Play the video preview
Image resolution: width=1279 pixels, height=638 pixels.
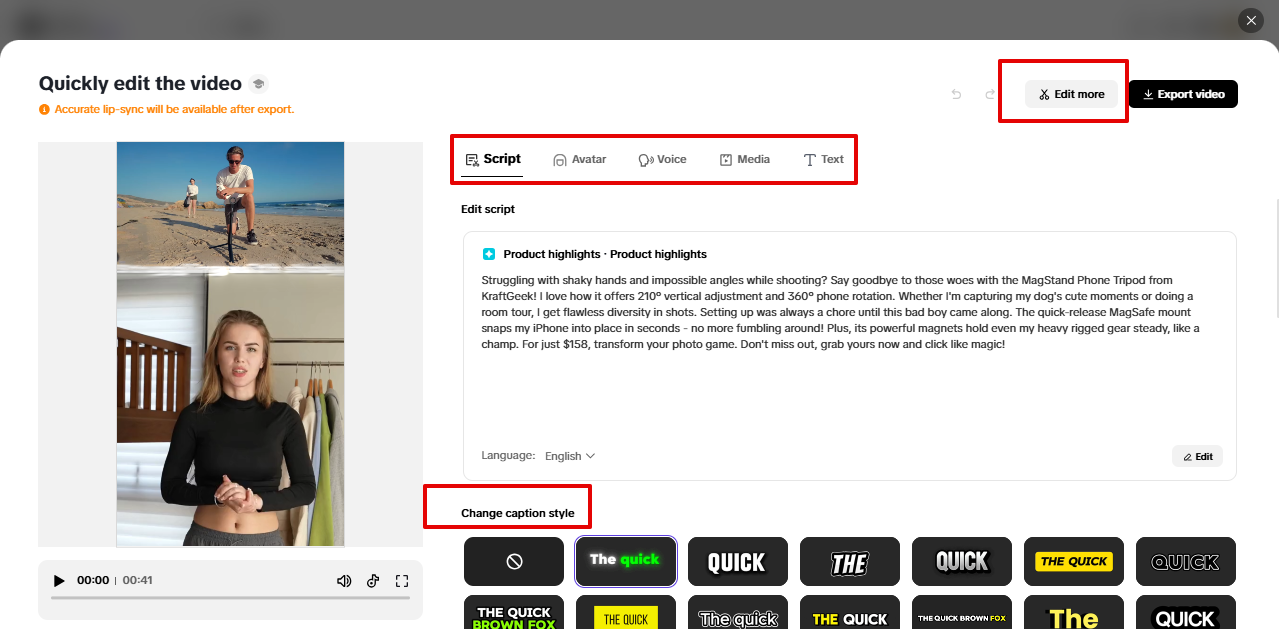click(x=59, y=580)
